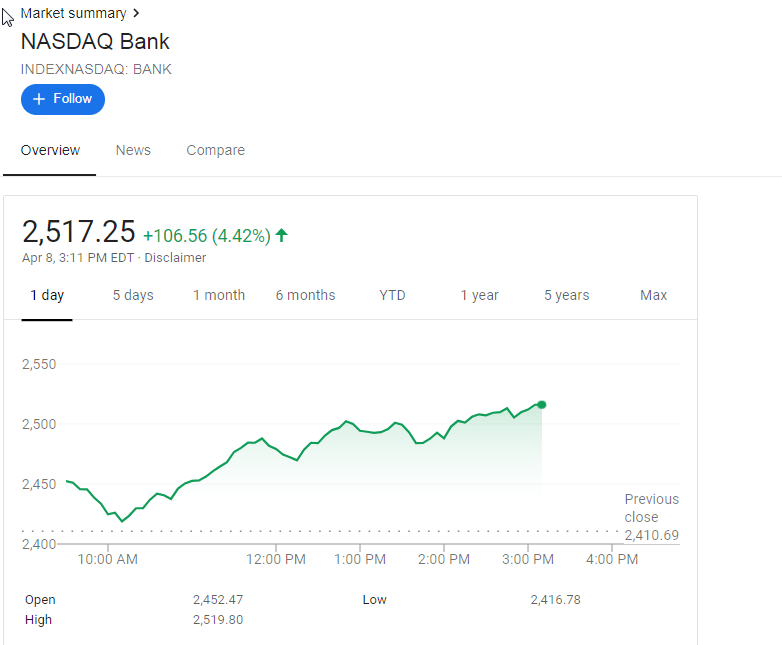Click the plus icon in Follow button
Viewport: 782px width, 645px height.
point(39,99)
